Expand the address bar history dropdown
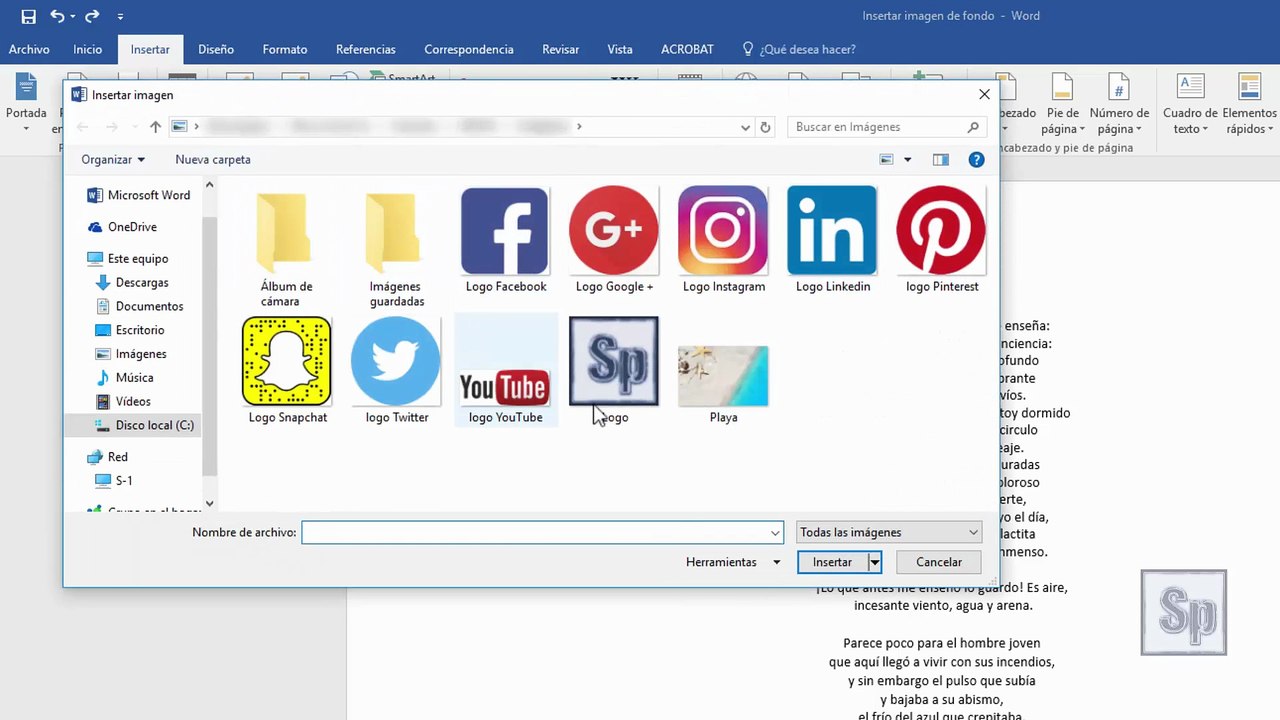The image size is (1280, 720). (x=745, y=127)
